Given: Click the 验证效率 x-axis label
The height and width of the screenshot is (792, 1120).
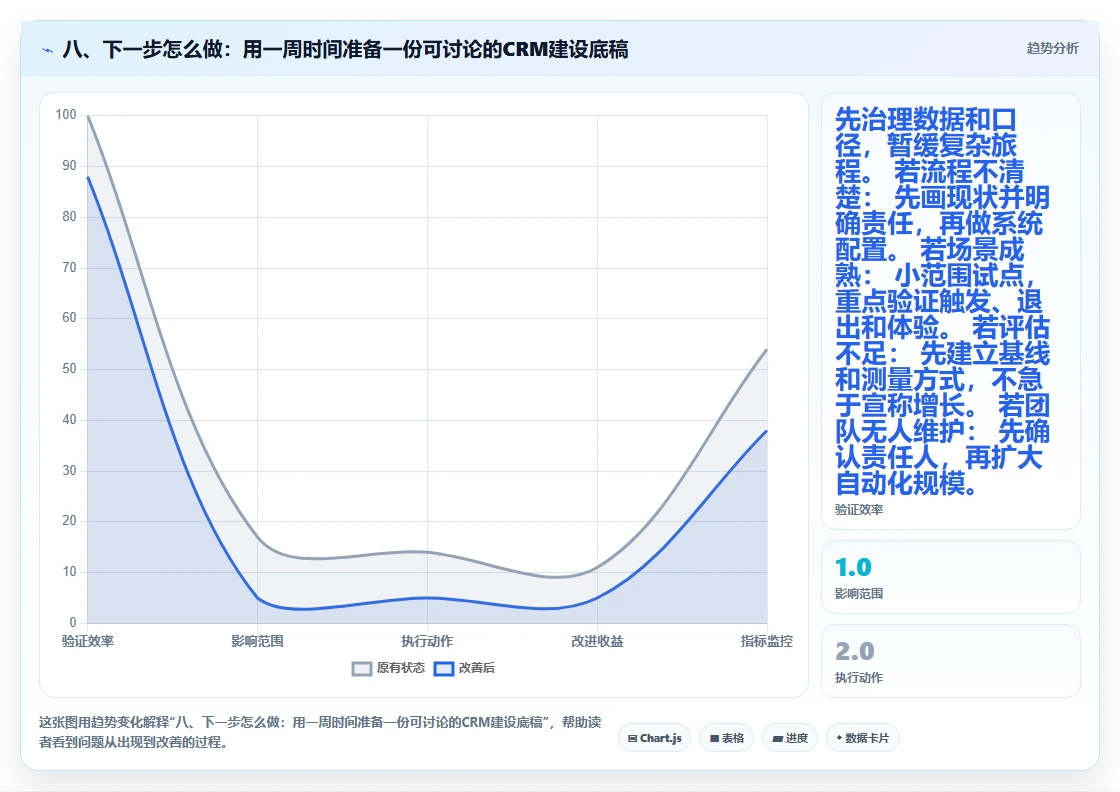Looking at the screenshot, I should point(88,641).
